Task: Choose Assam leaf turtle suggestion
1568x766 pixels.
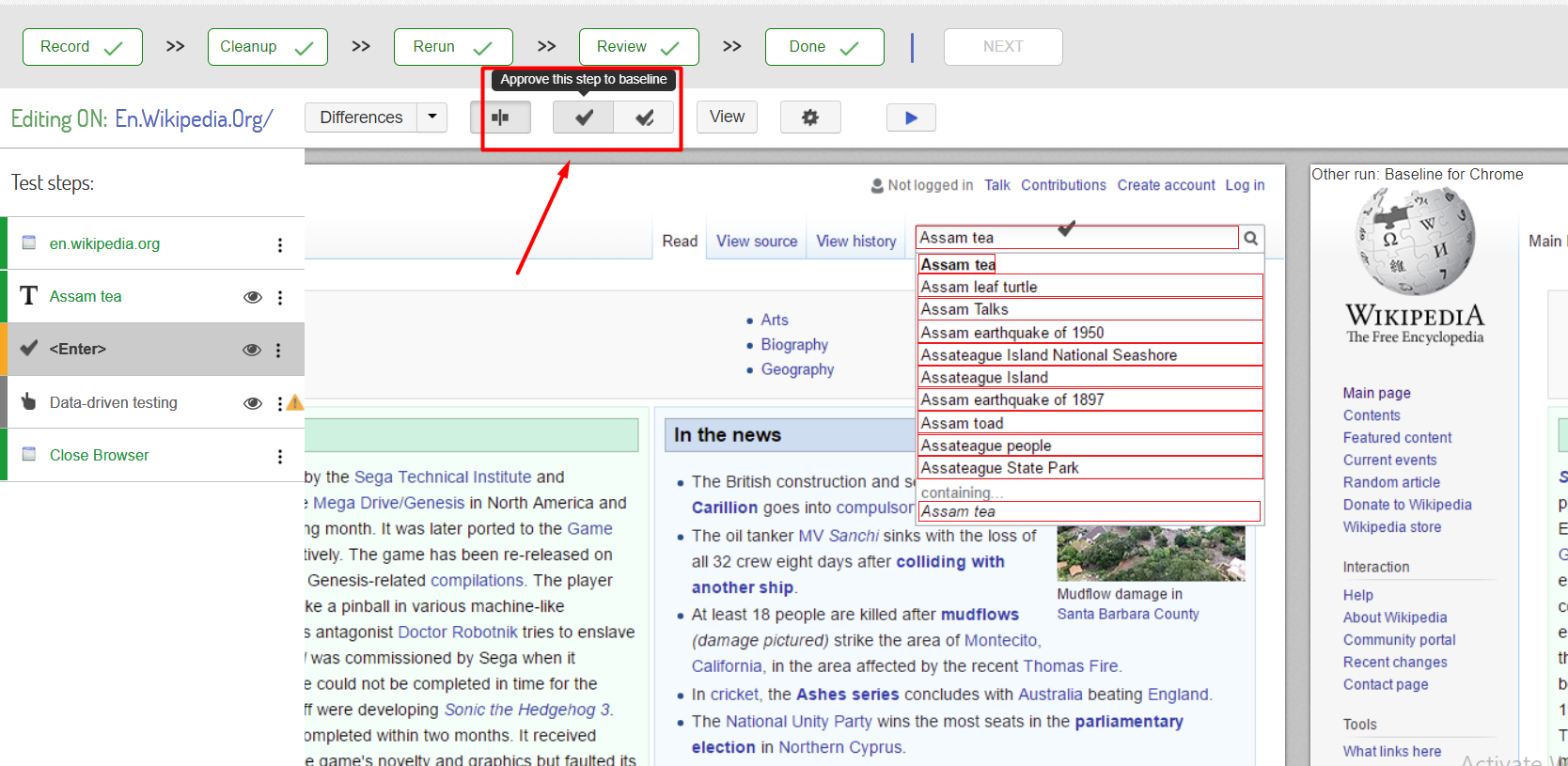Action: (x=1090, y=287)
